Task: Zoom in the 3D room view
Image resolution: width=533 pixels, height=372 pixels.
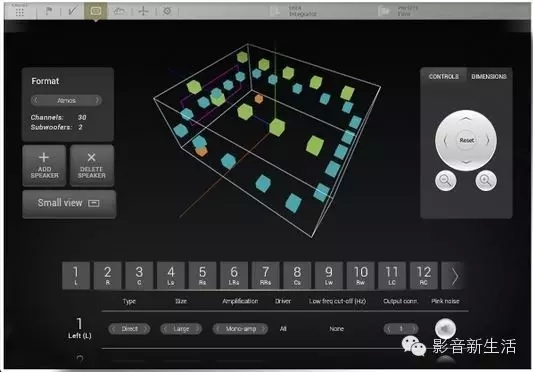Action: (486, 180)
